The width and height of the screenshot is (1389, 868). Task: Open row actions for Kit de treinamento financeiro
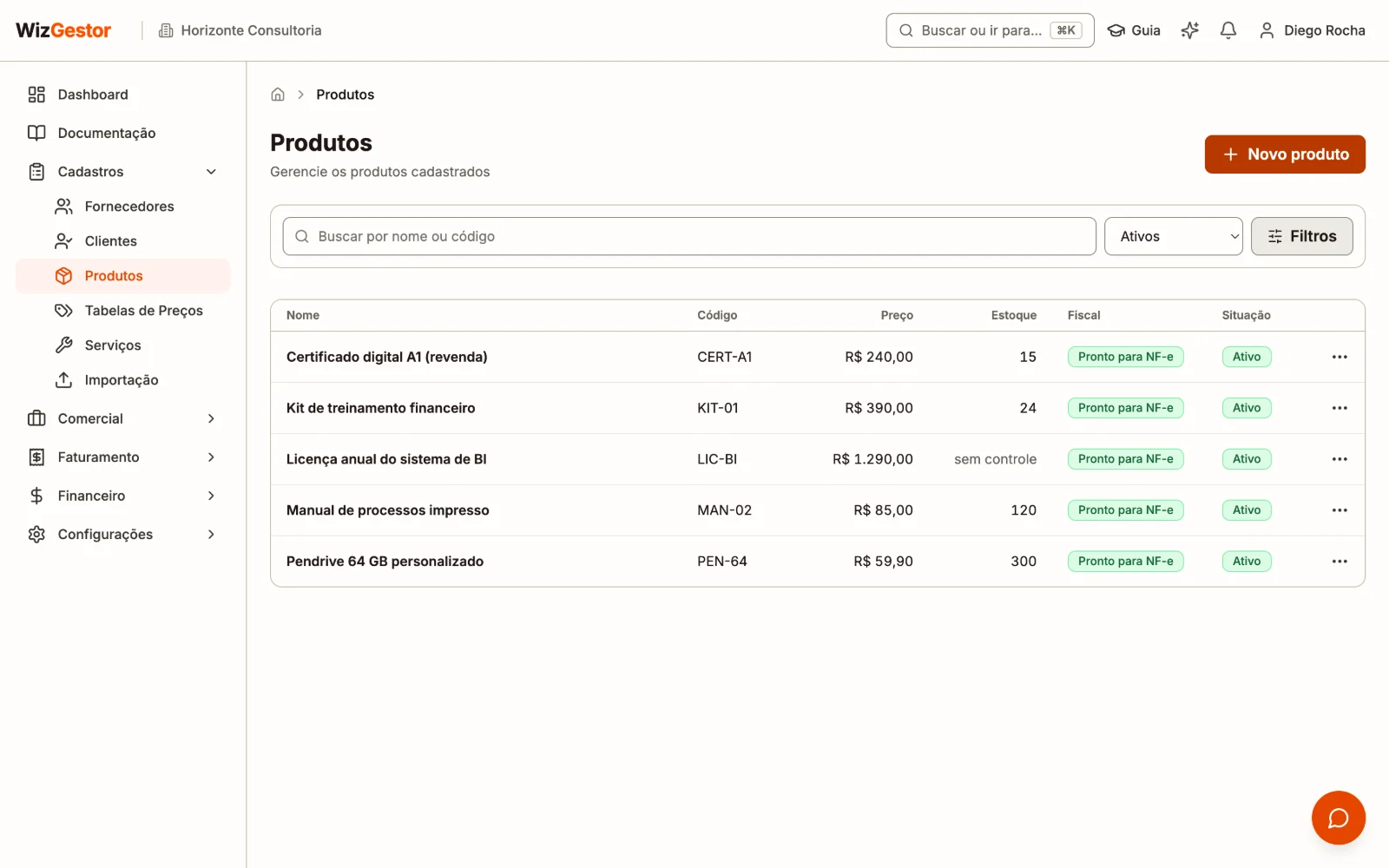click(1340, 408)
